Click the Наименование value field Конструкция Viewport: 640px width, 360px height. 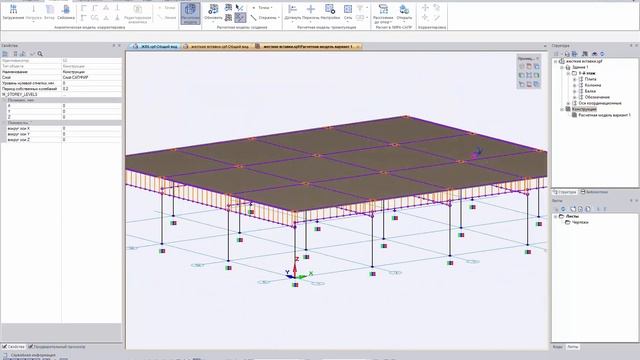coord(91,71)
